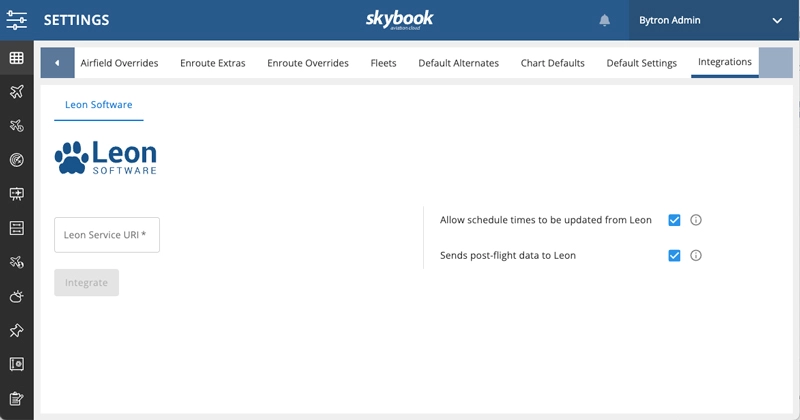The image size is (800, 420).
Task: Open the pushpin sidebar icon
Action: click(x=17, y=330)
